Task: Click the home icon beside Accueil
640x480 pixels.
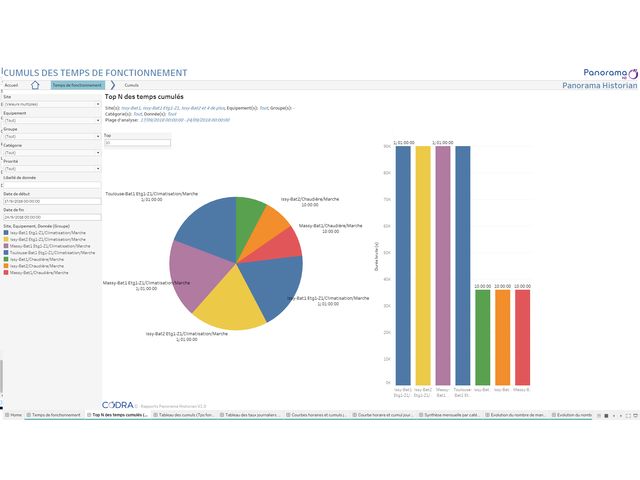Action: pyautogui.click(x=35, y=86)
